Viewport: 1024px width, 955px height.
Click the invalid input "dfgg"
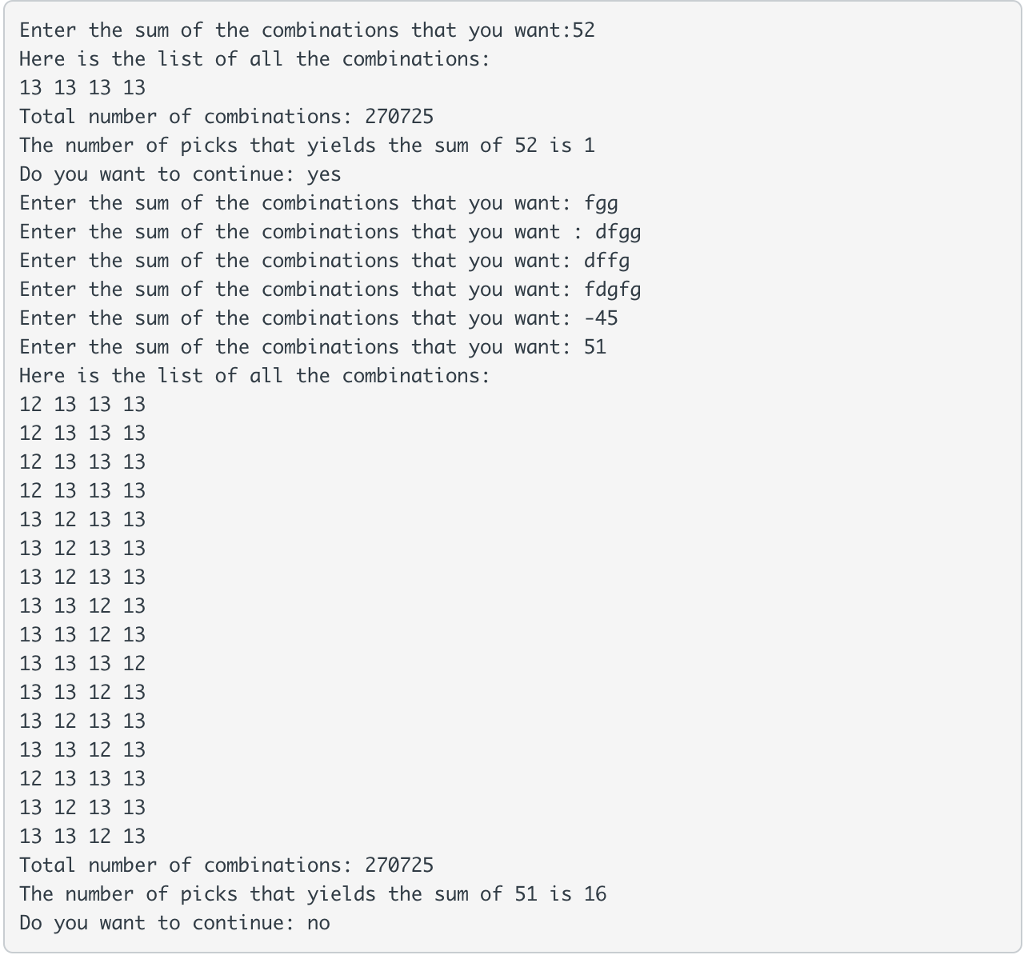(x=618, y=233)
